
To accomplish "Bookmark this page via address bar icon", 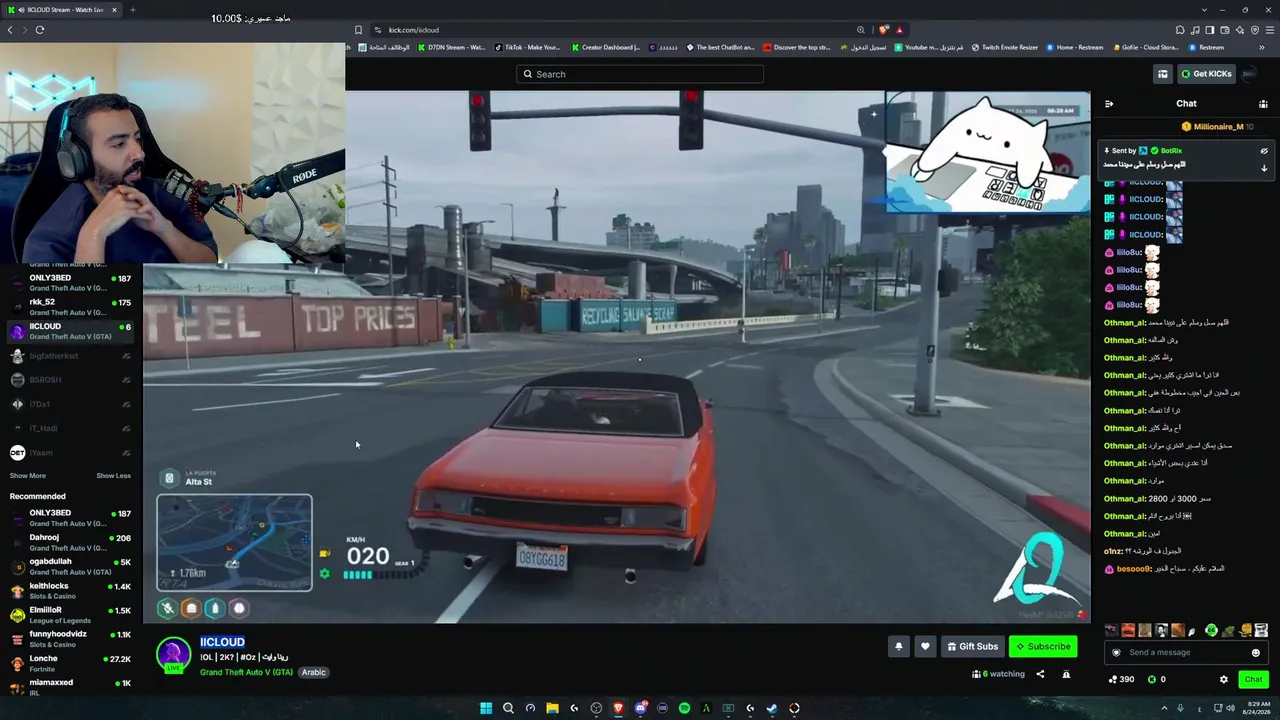I will pos(358,30).
